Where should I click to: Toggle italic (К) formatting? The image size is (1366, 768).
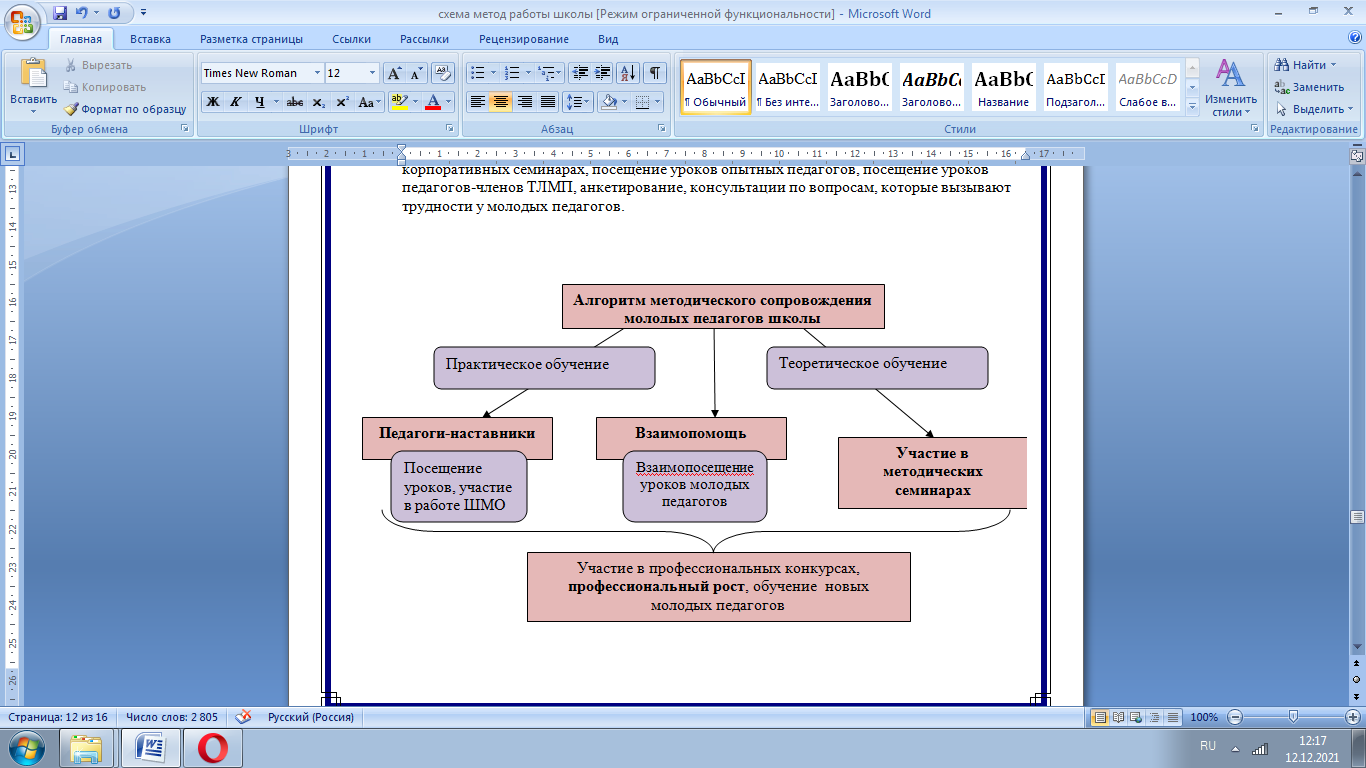tap(236, 102)
